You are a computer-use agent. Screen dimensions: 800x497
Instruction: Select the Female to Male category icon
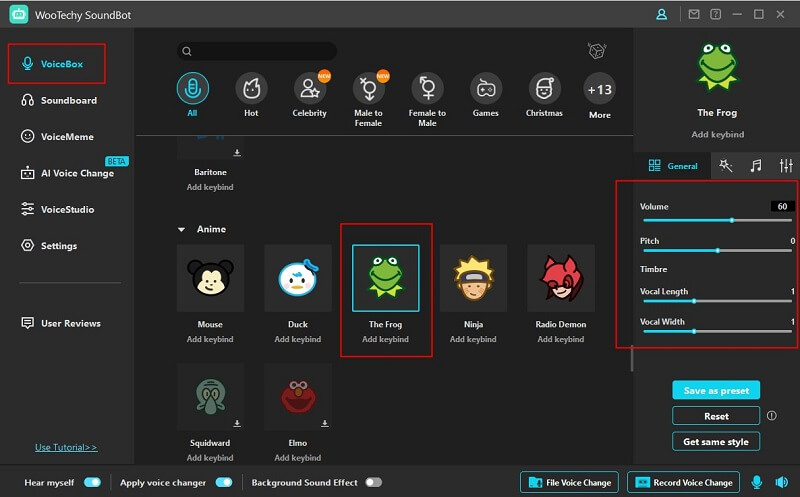[428, 89]
